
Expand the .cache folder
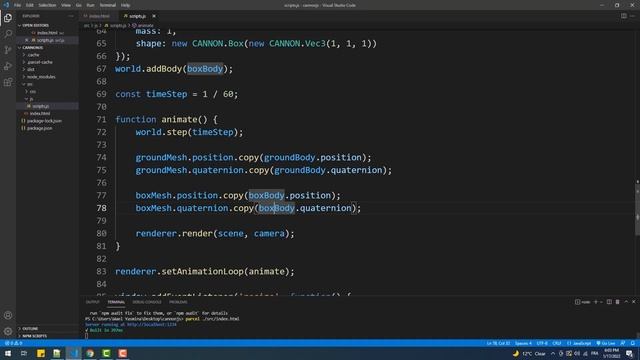[x=47, y=55]
